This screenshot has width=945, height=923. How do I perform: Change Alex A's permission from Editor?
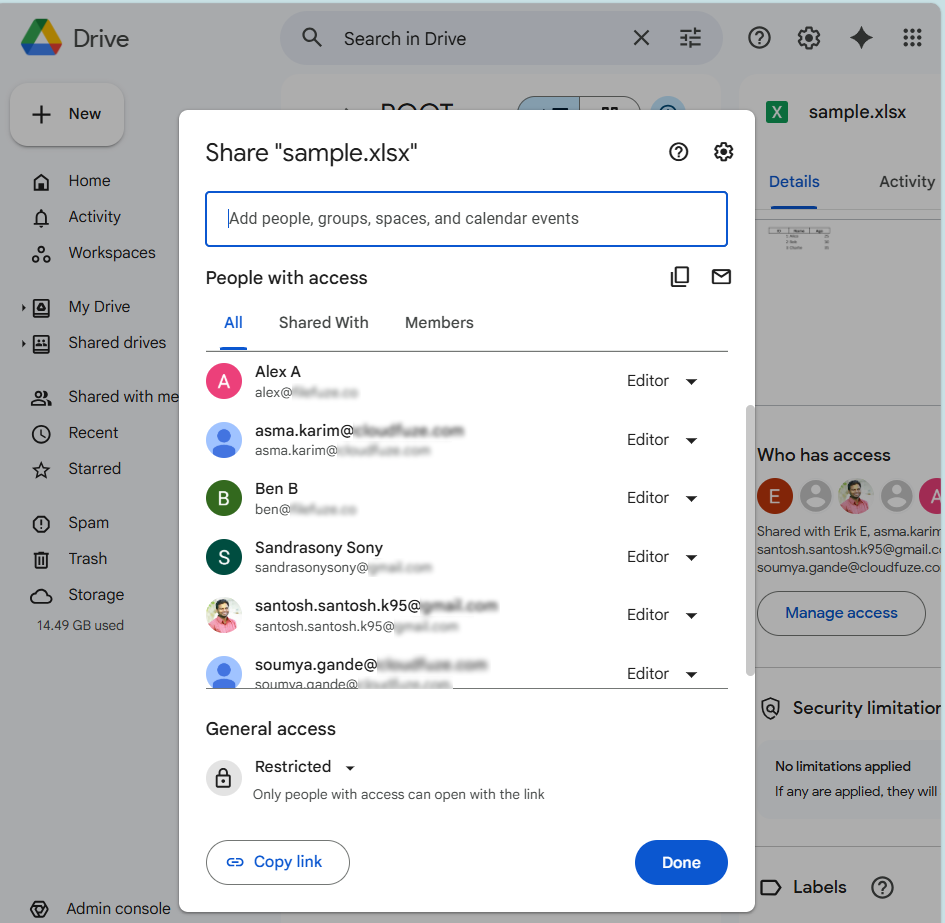663,381
